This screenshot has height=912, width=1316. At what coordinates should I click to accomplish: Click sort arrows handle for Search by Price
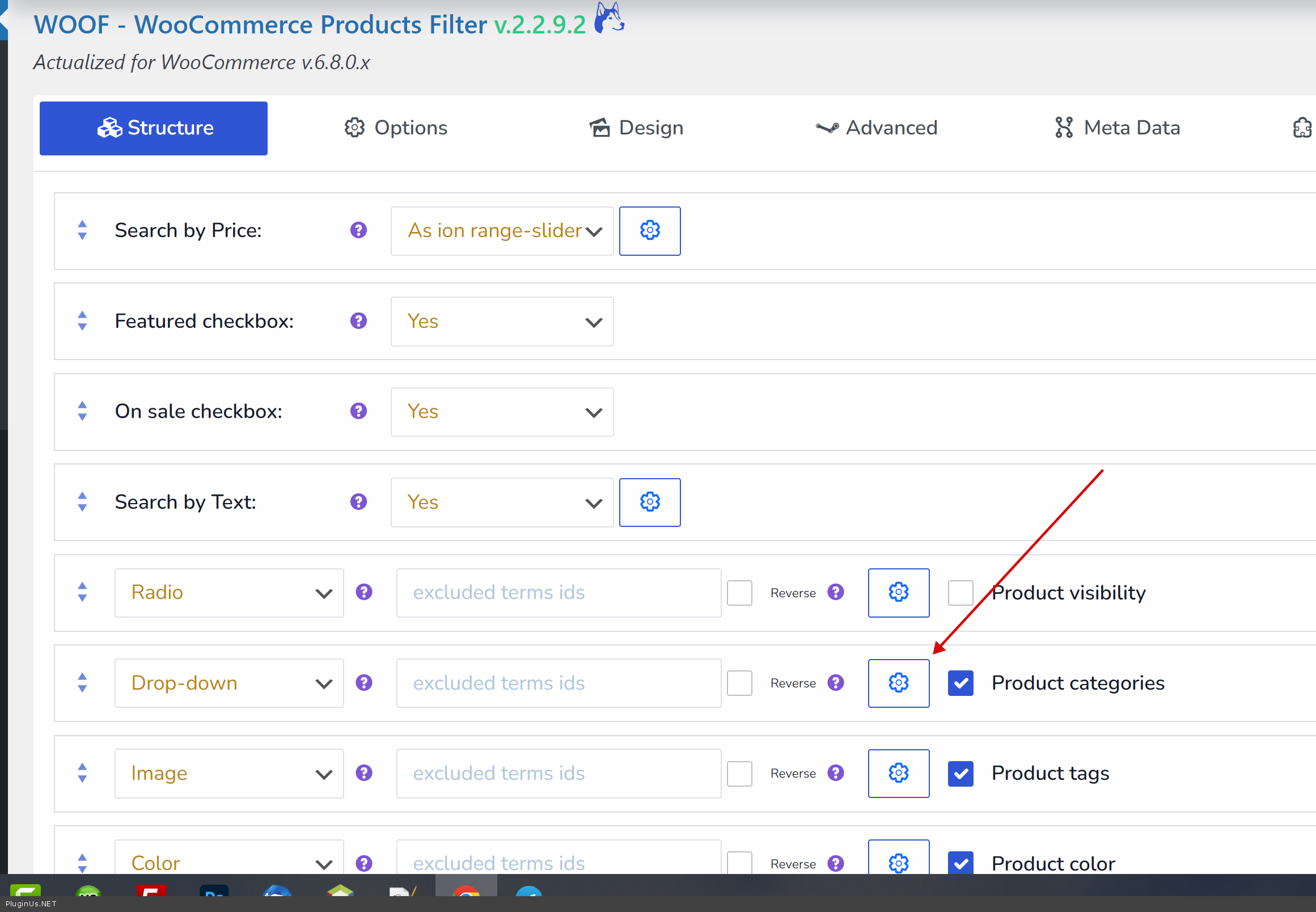pyautogui.click(x=82, y=230)
